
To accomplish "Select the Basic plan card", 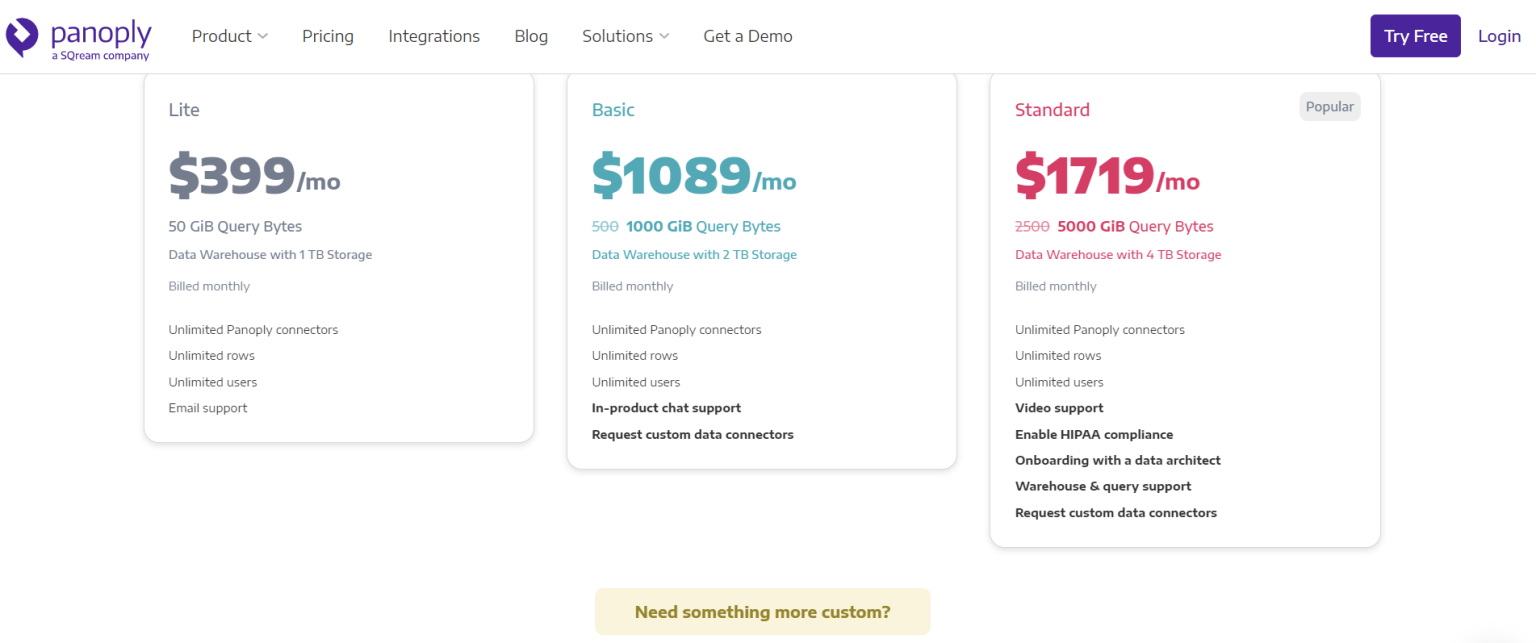I will pyautogui.click(x=762, y=270).
